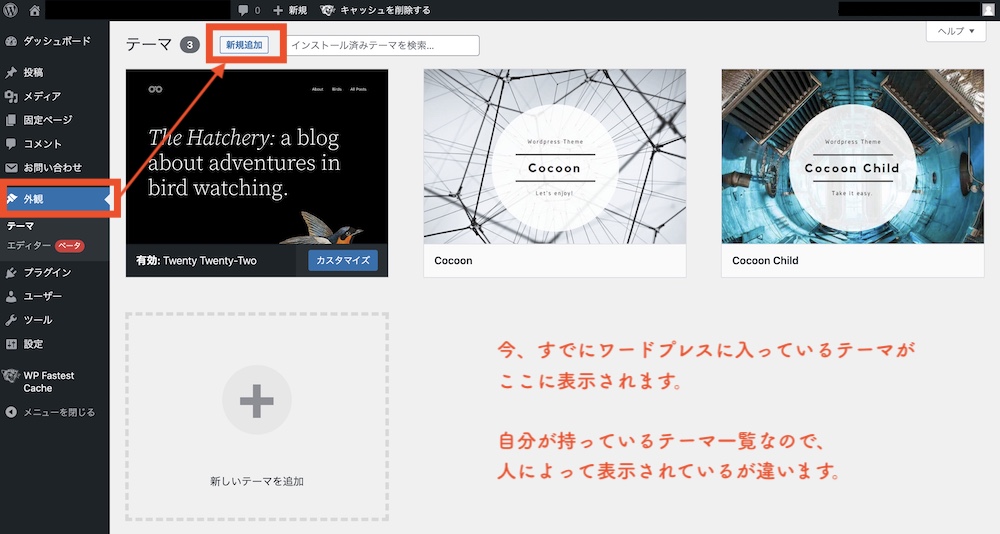The image size is (1000, 534).
Task: Select the Twenty Twenty-Two theme screenshot
Action: tap(257, 157)
